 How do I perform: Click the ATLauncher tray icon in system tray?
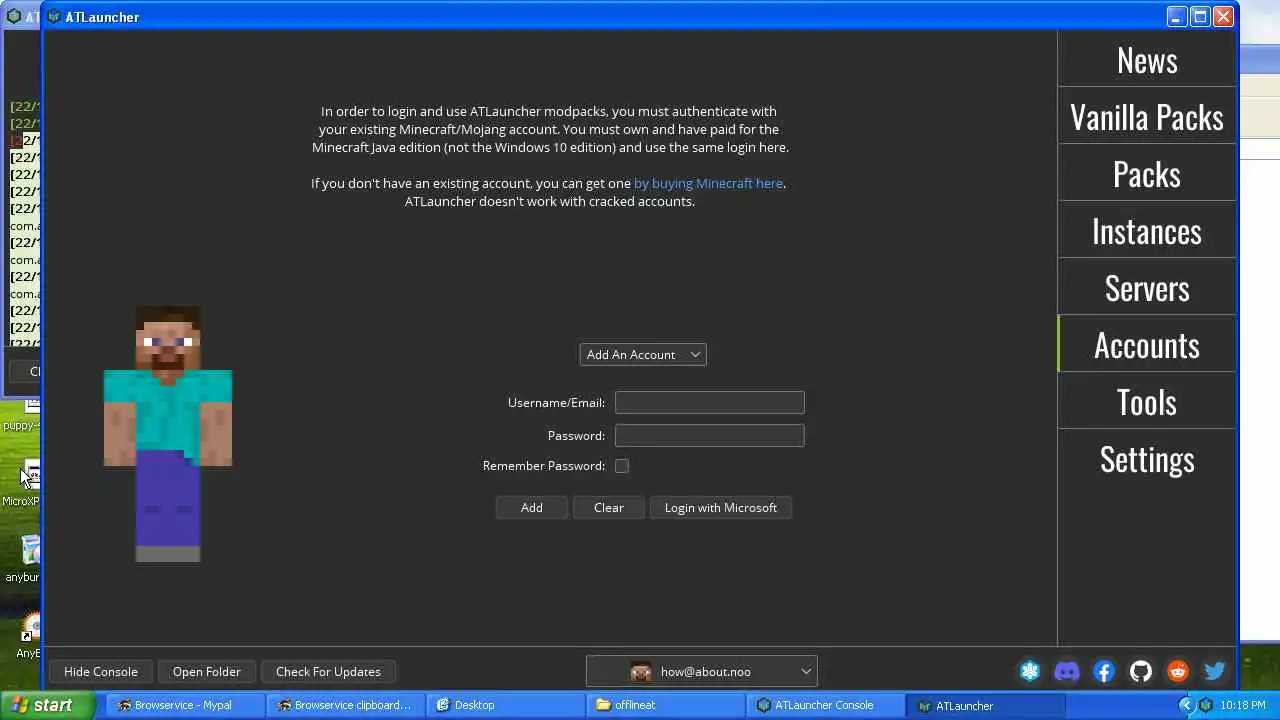coord(1206,705)
